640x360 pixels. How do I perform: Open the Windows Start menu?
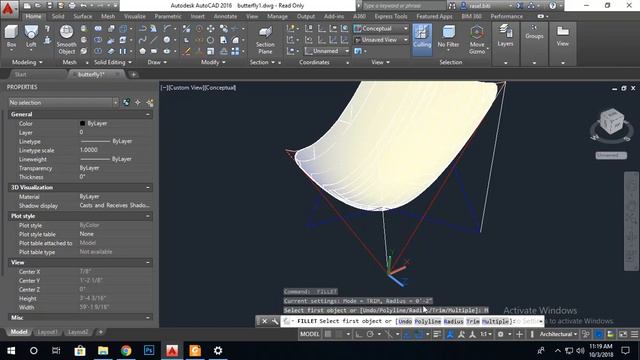(11, 350)
